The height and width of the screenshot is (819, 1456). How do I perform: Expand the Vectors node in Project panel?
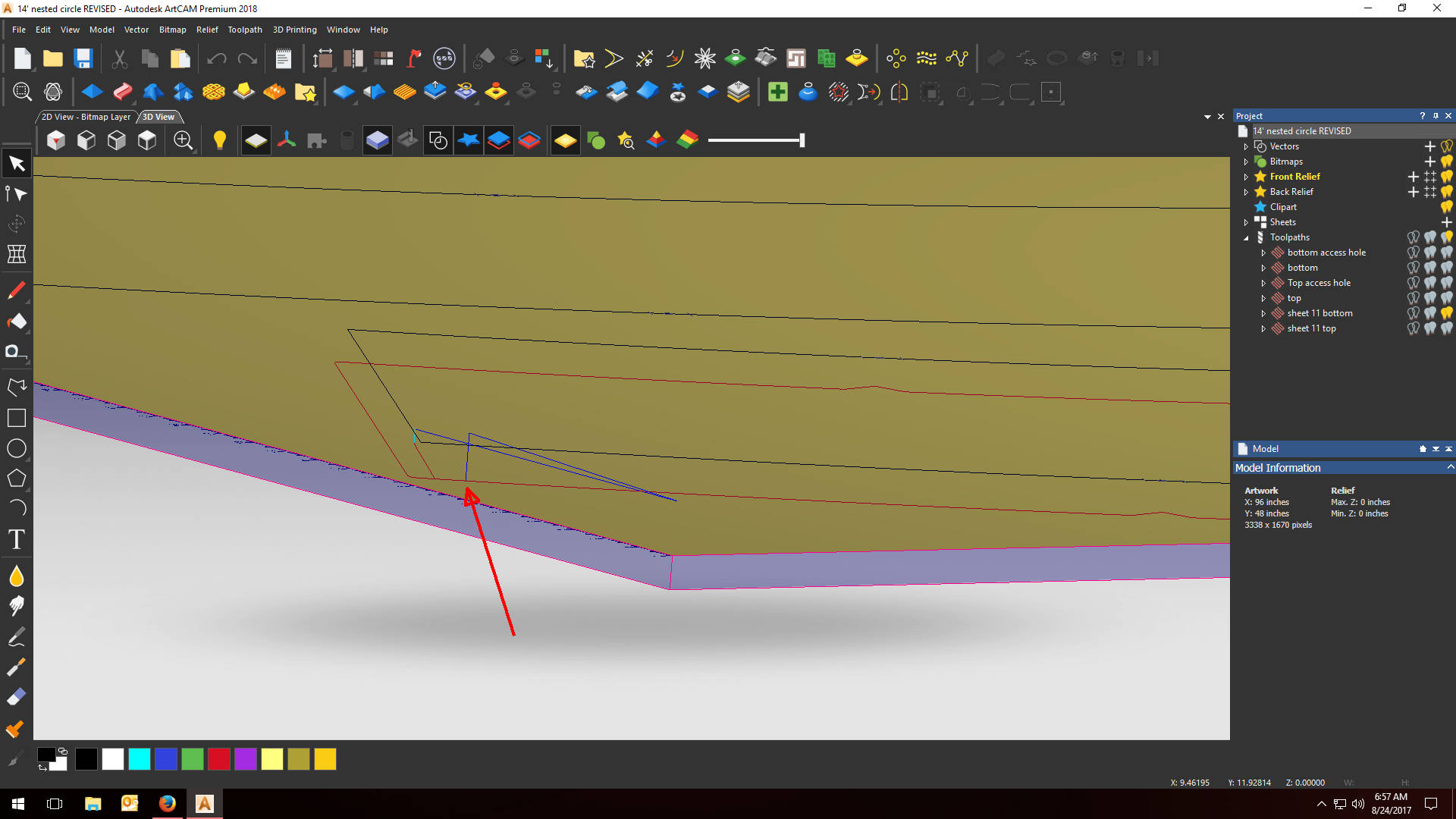point(1246,146)
